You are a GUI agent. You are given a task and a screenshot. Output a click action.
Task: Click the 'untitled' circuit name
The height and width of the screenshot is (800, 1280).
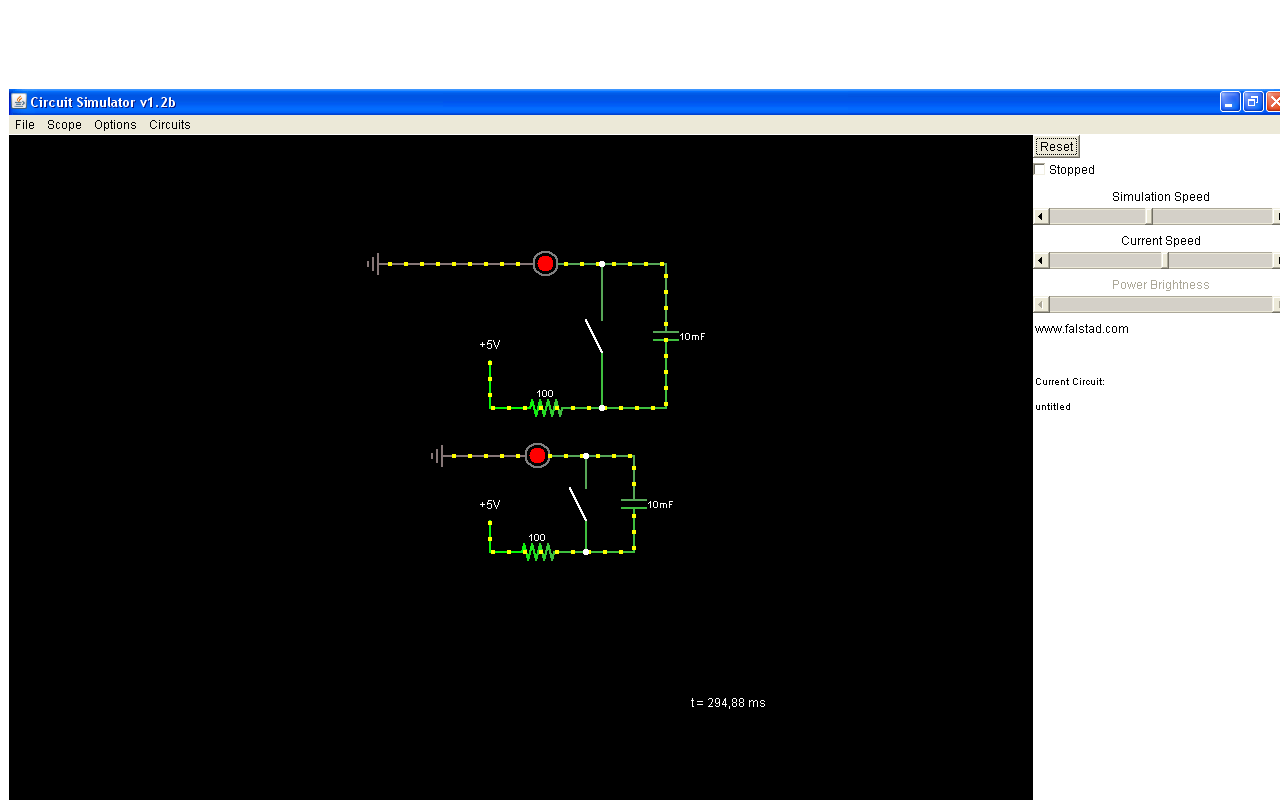click(1053, 407)
